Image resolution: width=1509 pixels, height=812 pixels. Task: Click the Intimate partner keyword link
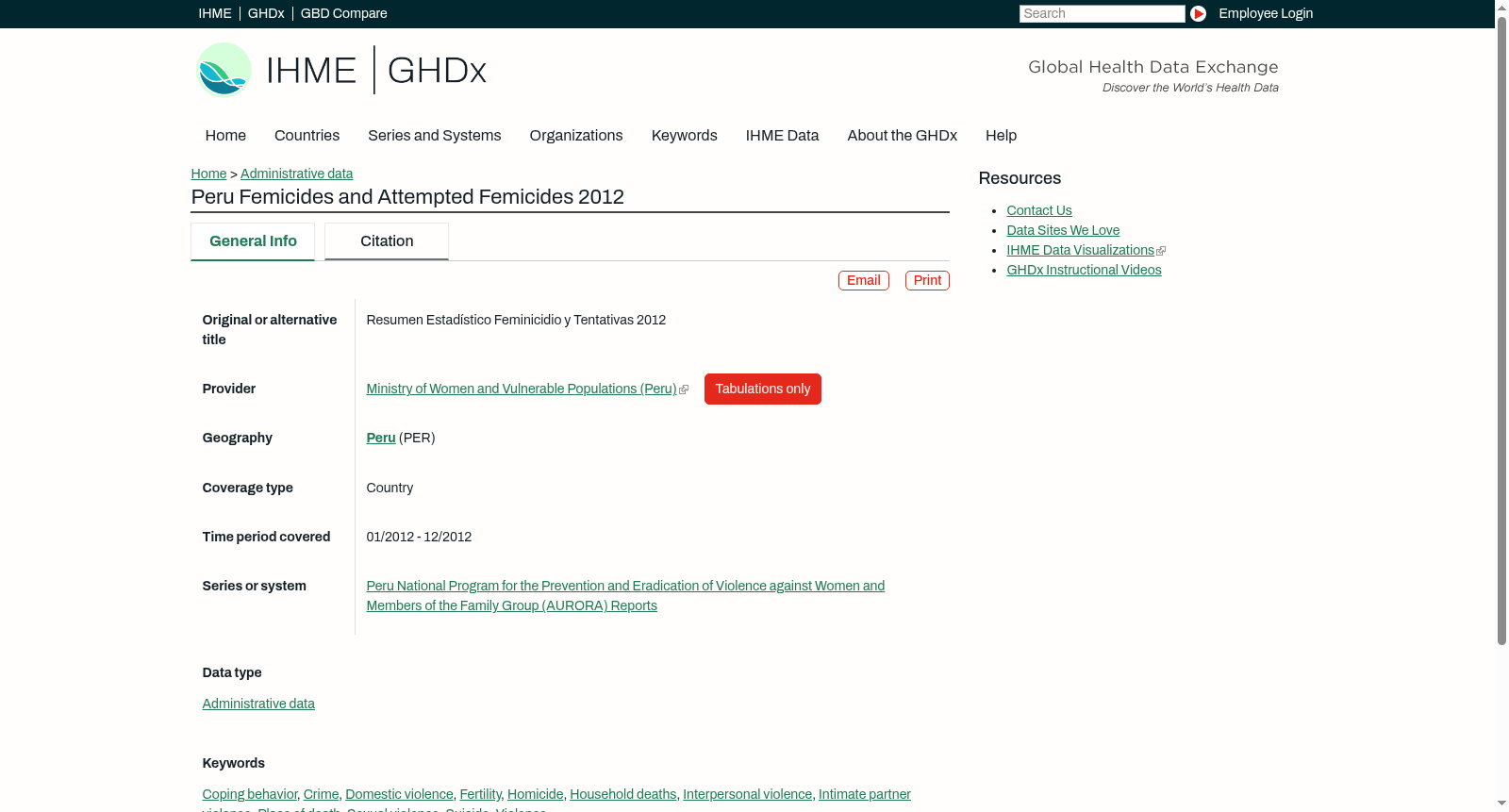click(x=864, y=794)
